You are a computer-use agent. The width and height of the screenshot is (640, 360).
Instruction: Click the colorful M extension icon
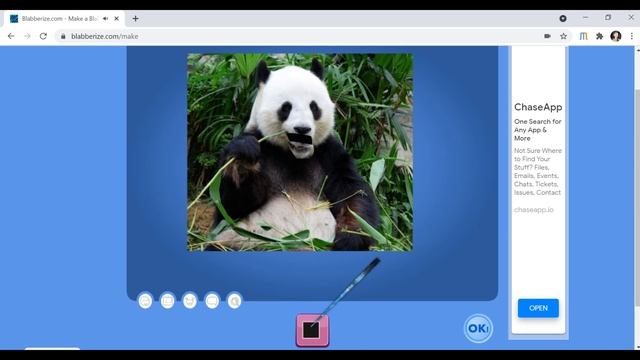point(584,36)
